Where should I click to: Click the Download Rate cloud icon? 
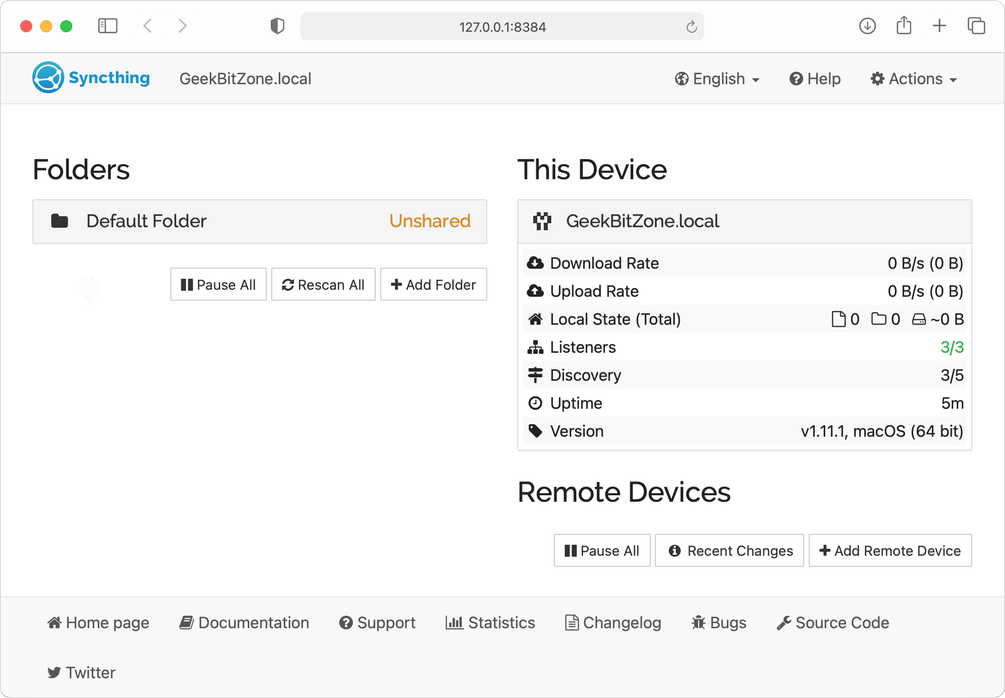click(535, 263)
